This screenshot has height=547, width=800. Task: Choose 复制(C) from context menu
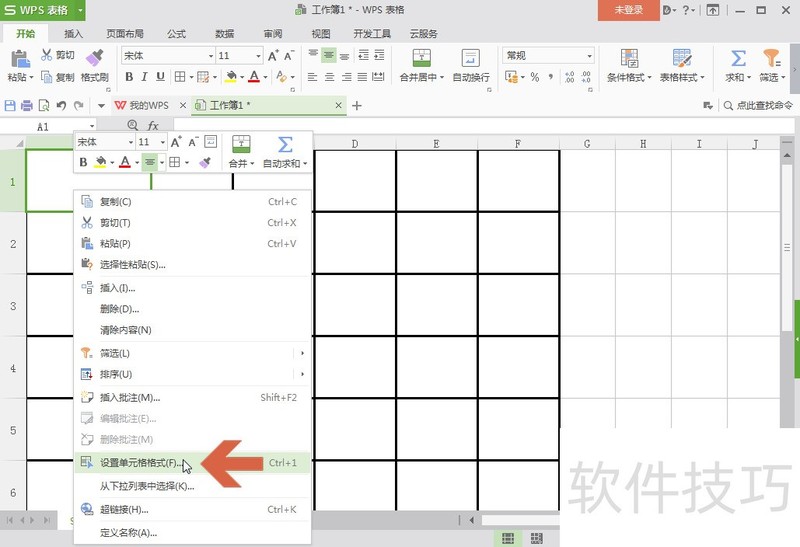[x=192, y=202]
